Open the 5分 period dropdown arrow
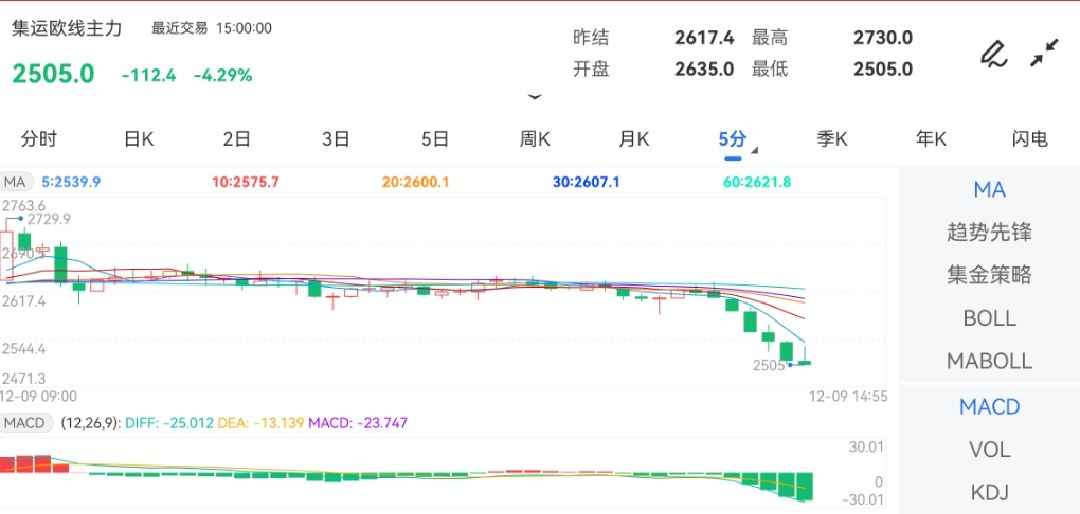The height and width of the screenshot is (514, 1080). [754, 151]
